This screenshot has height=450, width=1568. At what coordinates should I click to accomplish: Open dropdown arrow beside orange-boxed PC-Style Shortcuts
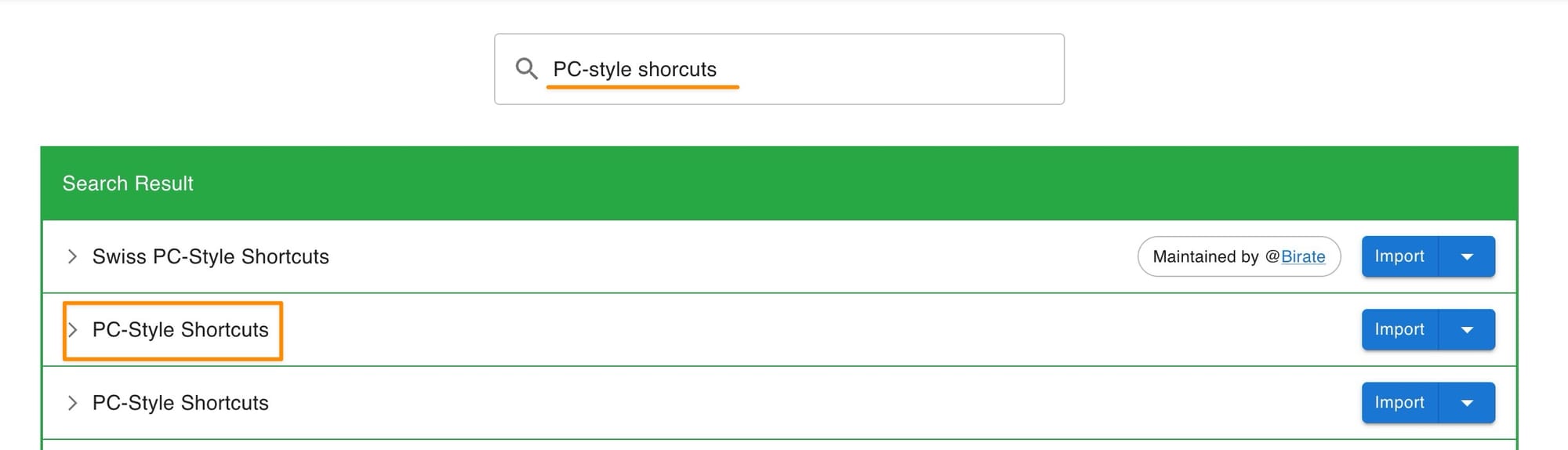pos(1467,330)
